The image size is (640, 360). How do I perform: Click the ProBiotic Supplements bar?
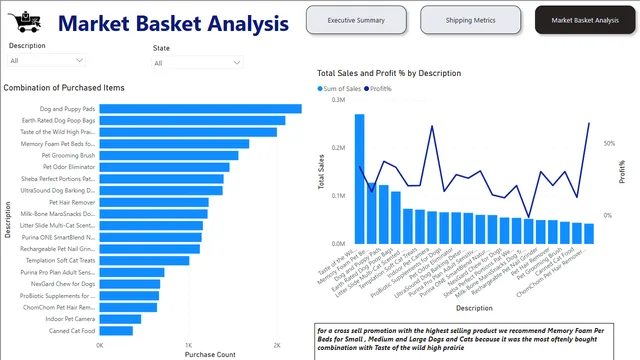click(129, 296)
